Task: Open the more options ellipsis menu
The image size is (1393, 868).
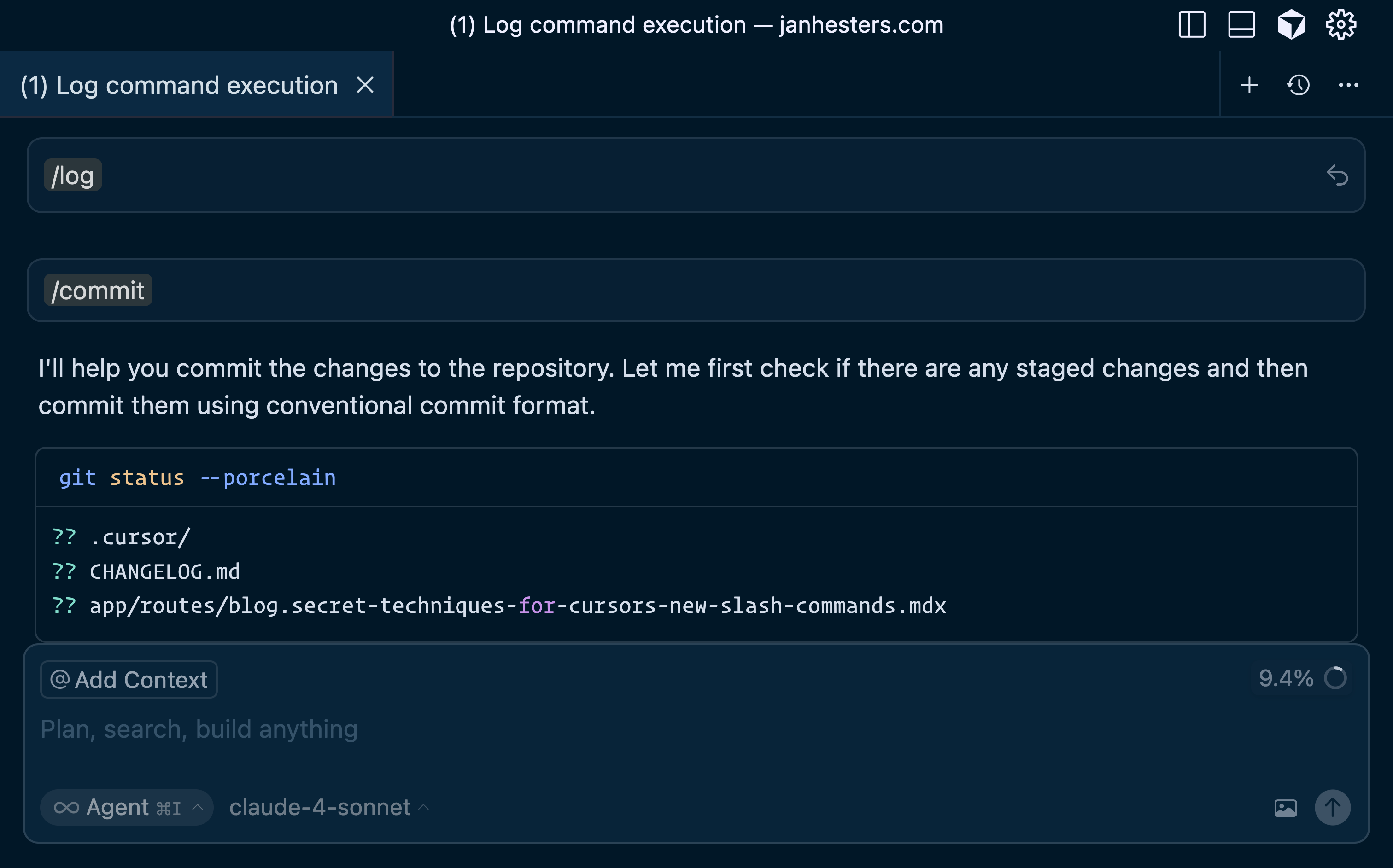Action: [x=1348, y=86]
